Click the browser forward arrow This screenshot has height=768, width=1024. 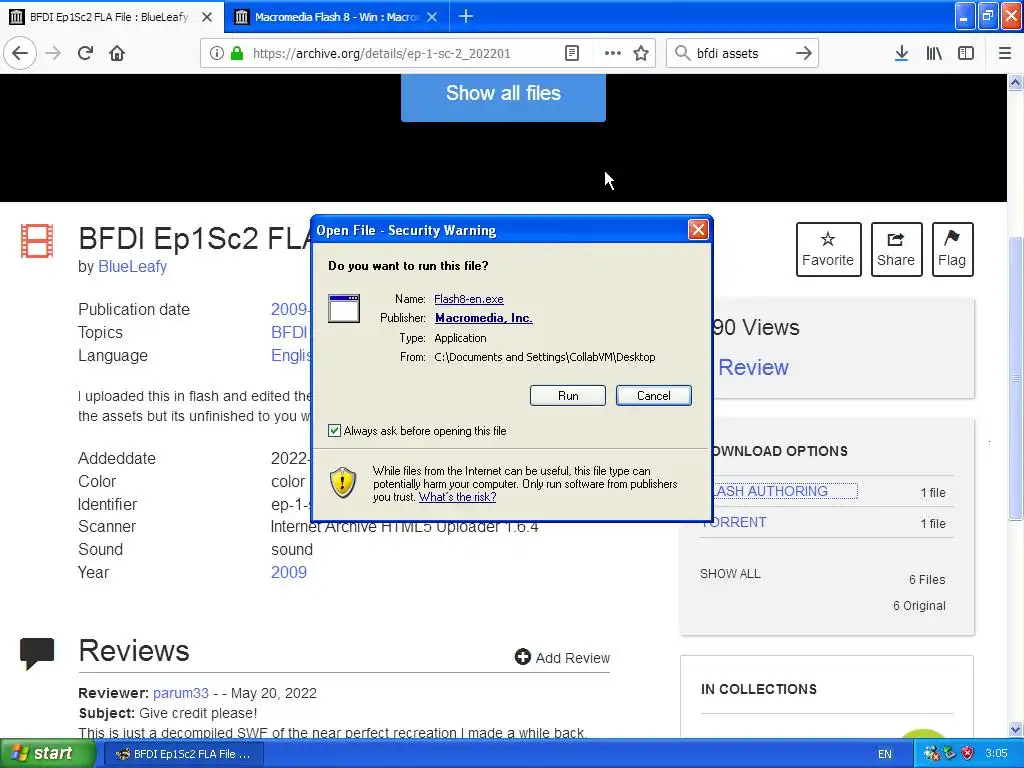(x=54, y=54)
